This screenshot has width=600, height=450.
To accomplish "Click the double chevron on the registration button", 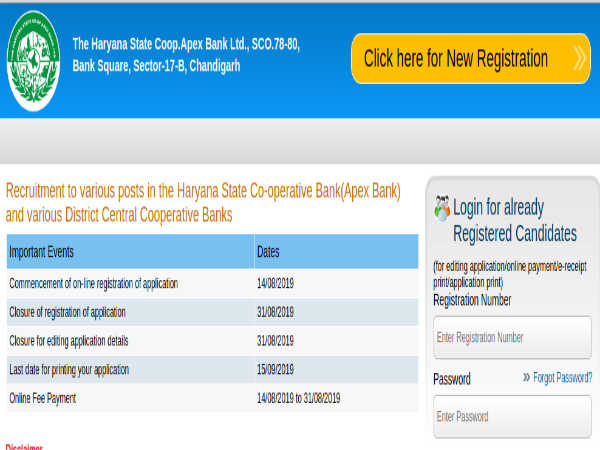I will (x=578, y=58).
